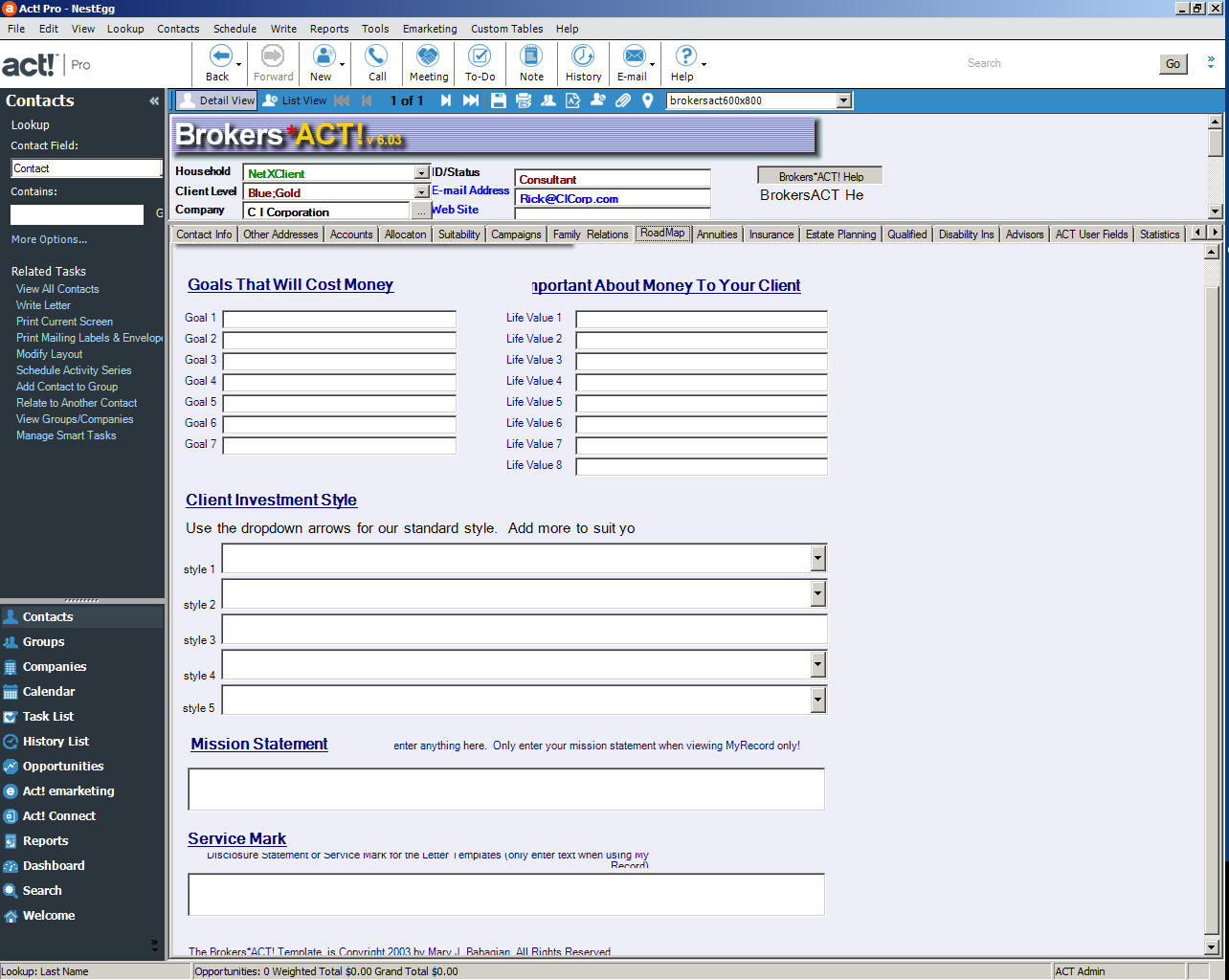Image resolution: width=1229 pixels, height=980 pixels.
Task: Click the save disk icon
Action: click(x=499, y=100)
